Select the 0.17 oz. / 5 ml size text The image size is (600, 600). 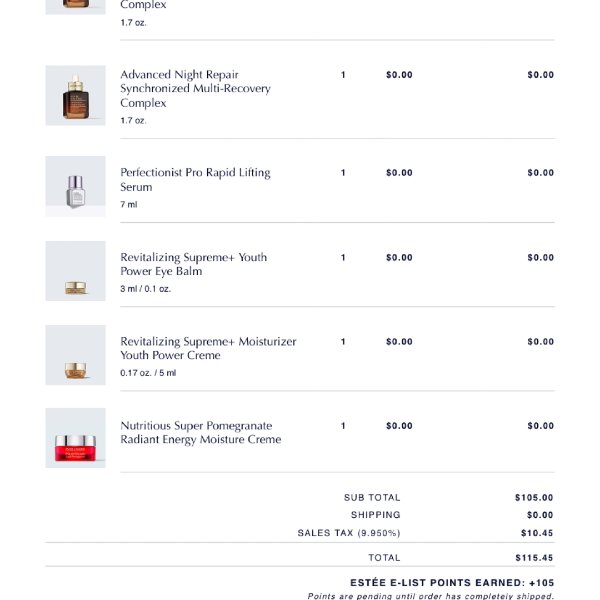(x=148, y=373)
